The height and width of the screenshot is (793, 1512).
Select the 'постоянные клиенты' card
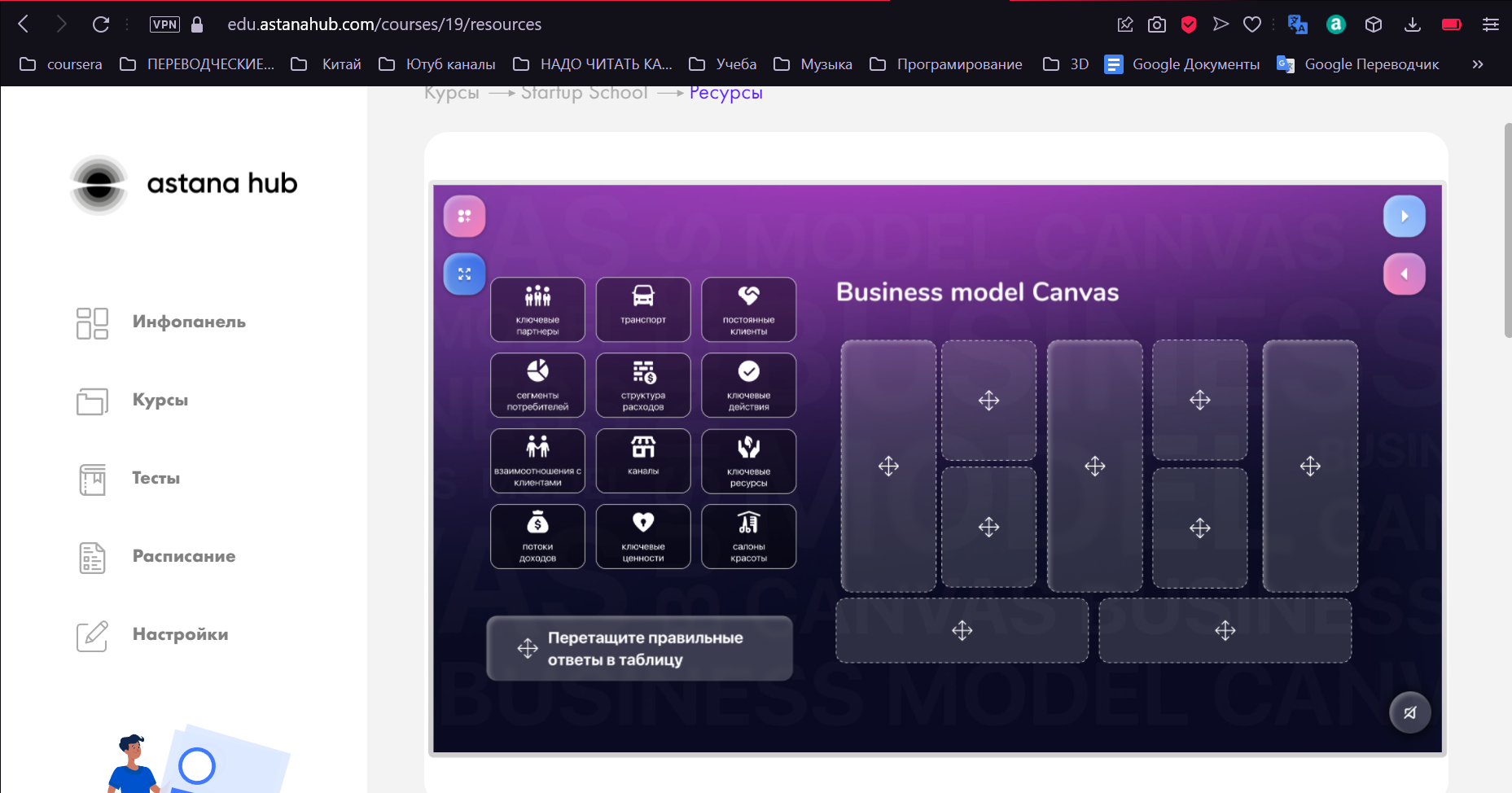pyautogui.click(x=748, y=309)
